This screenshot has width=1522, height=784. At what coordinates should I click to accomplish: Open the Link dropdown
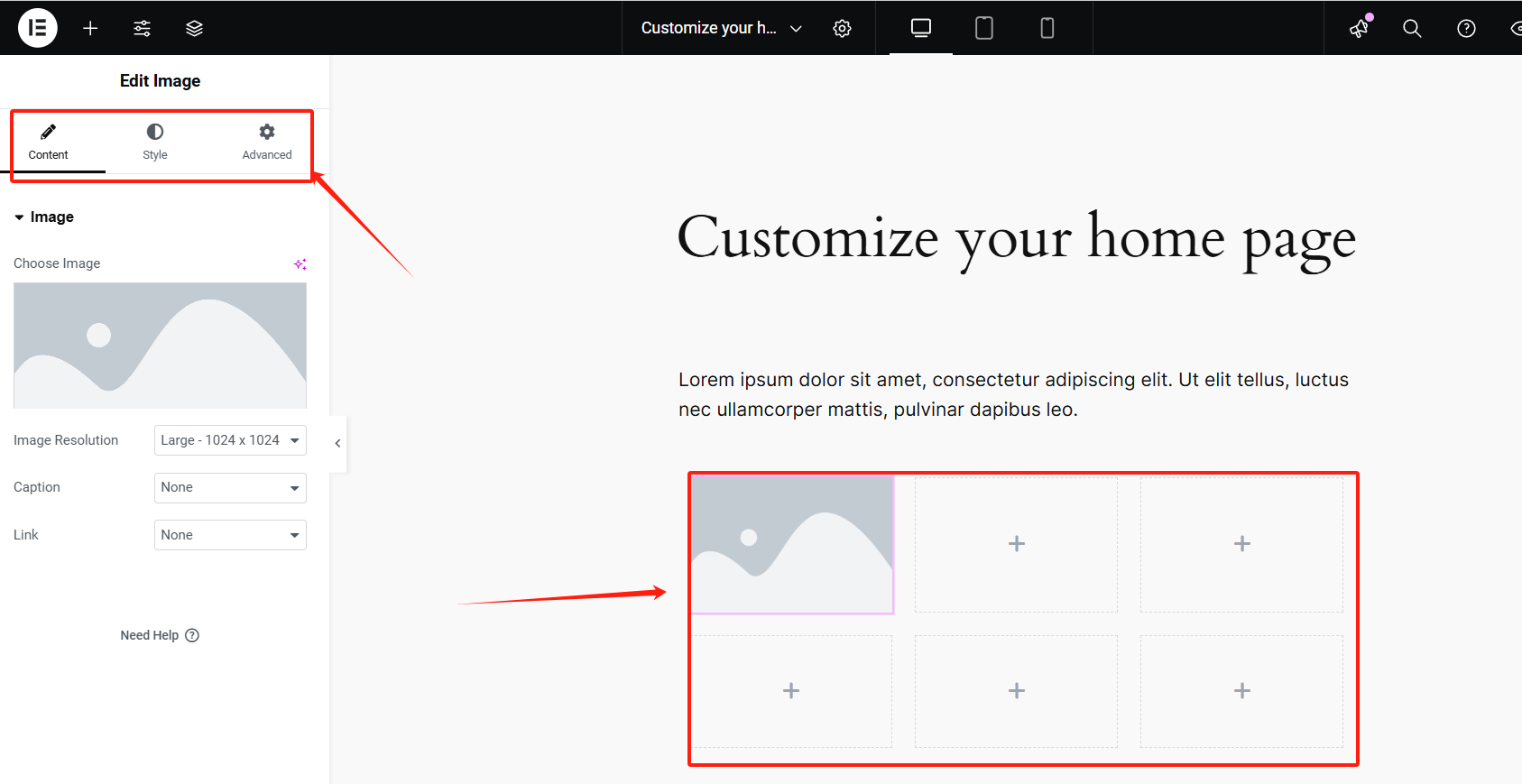click(x=230, y=535)
